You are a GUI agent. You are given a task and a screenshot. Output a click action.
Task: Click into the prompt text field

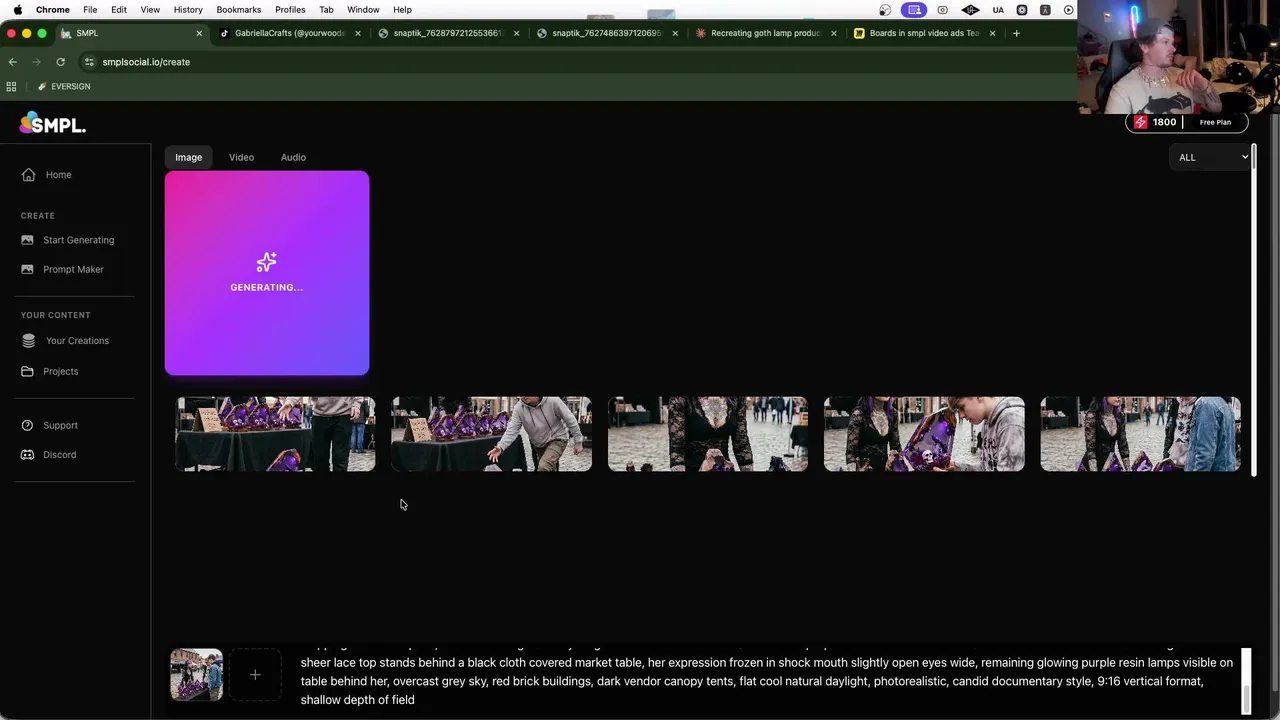click(767, 680)
